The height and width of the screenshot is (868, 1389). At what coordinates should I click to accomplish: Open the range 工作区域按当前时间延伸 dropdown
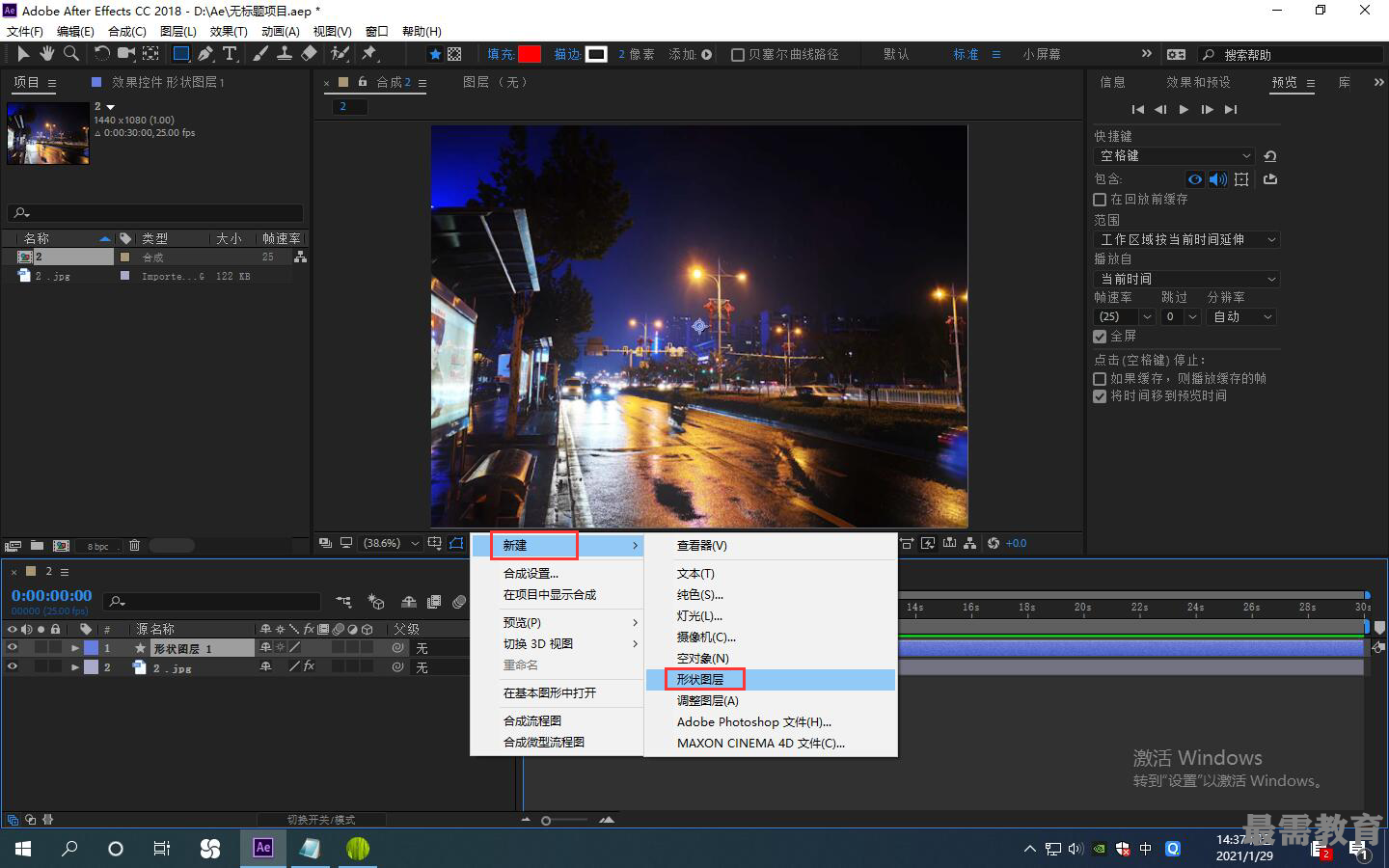point(1187,239)
